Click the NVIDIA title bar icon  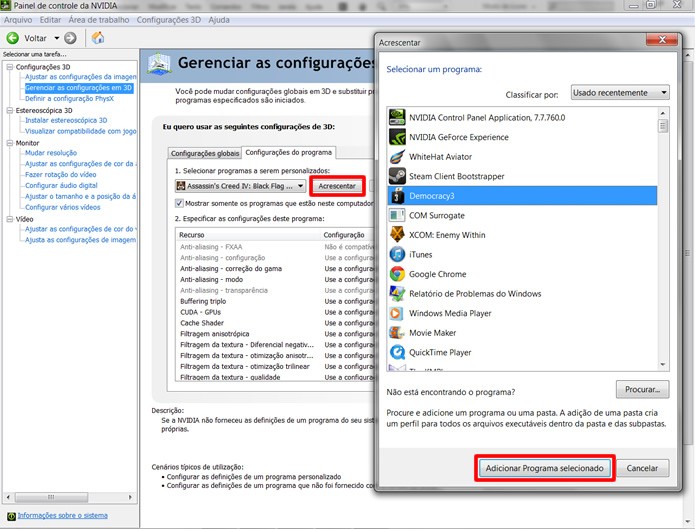pos(6,5)
